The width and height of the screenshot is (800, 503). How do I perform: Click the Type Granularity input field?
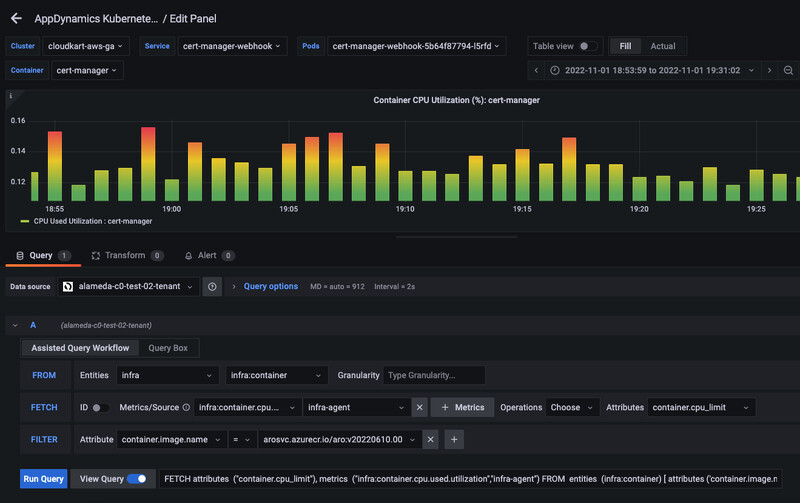434,375
